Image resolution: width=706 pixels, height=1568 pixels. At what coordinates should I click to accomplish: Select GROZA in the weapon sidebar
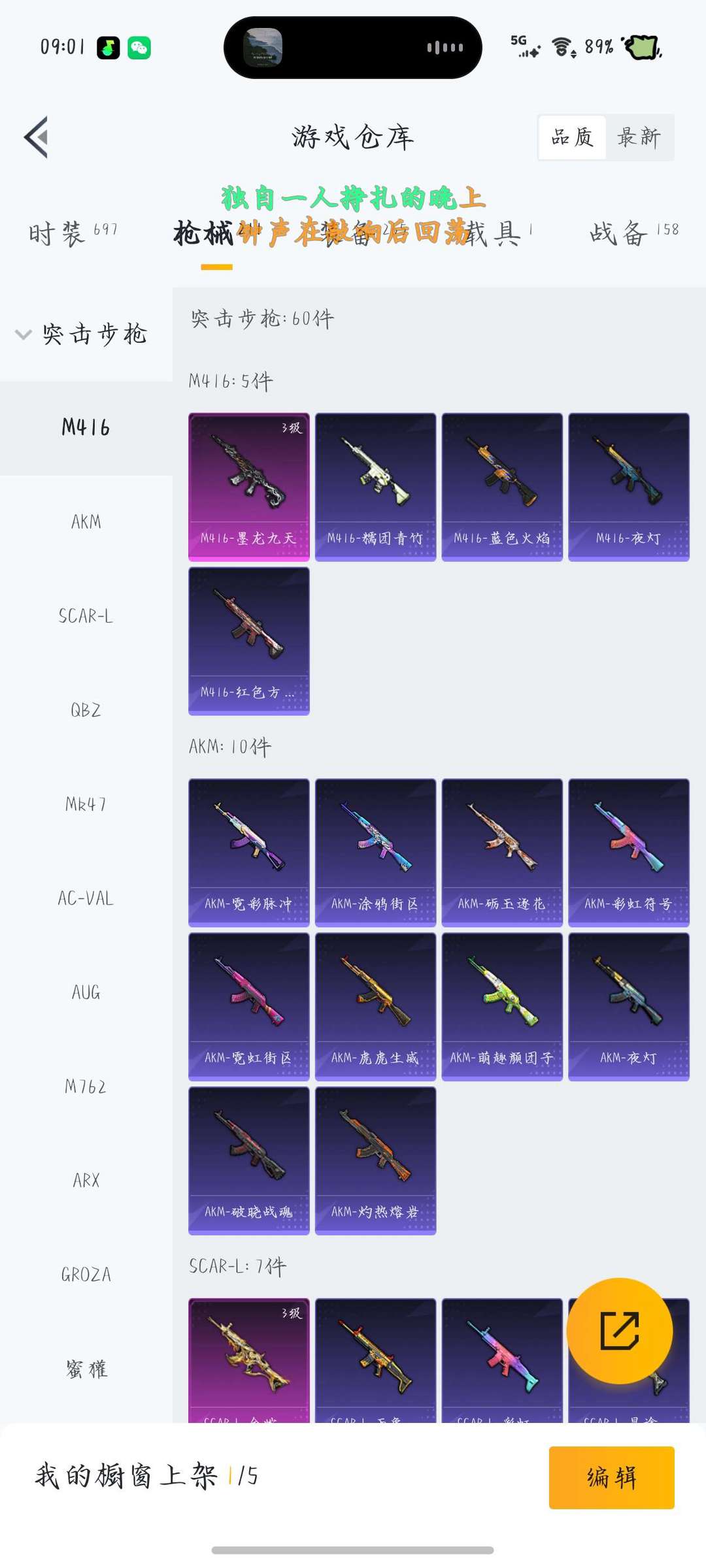[86, 1274]
